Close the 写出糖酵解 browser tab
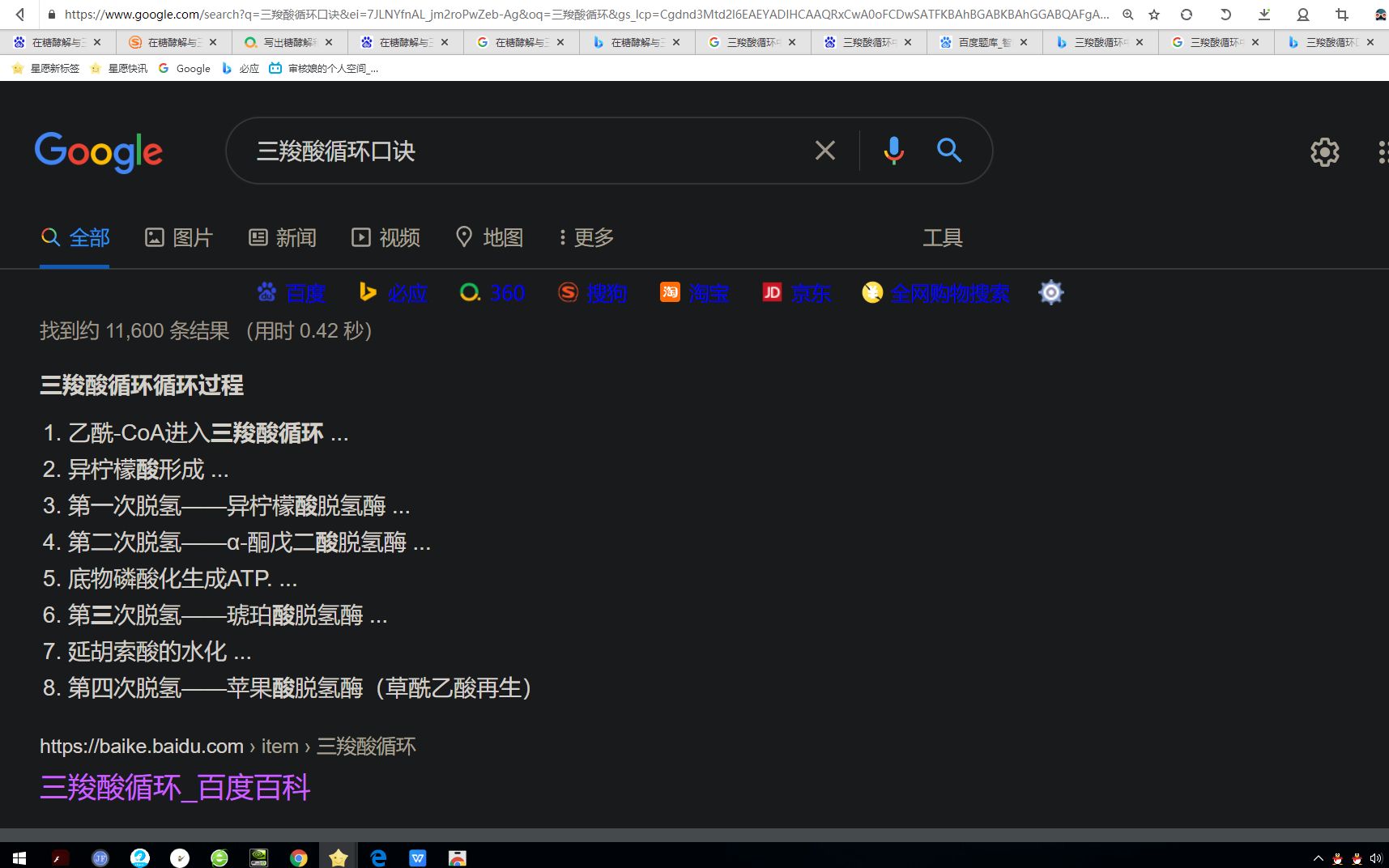This screenshot has height=868, width=1389. pyautogui.click(x=329, y=42)
